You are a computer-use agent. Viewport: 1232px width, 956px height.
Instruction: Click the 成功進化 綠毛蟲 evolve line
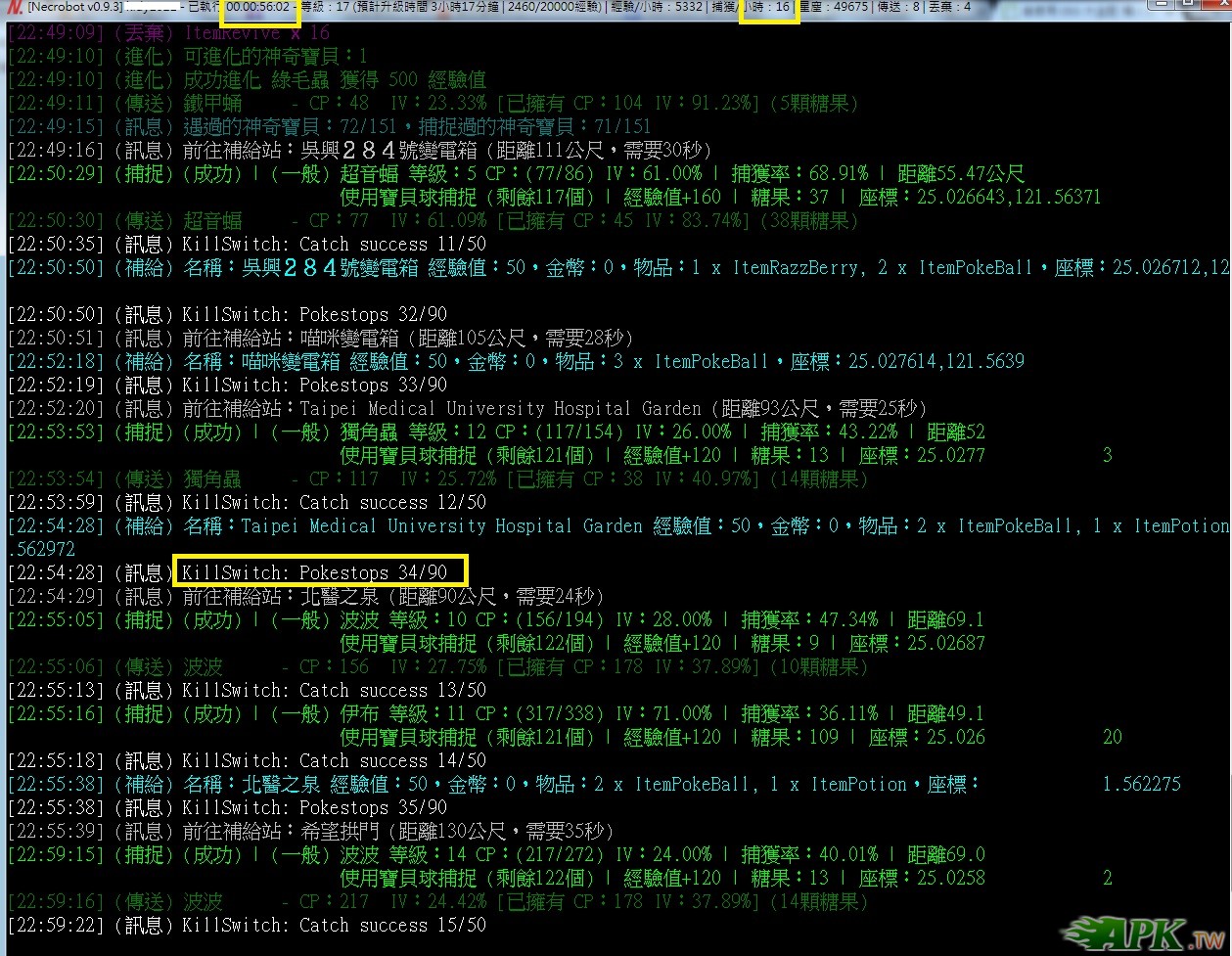[247, 80]
